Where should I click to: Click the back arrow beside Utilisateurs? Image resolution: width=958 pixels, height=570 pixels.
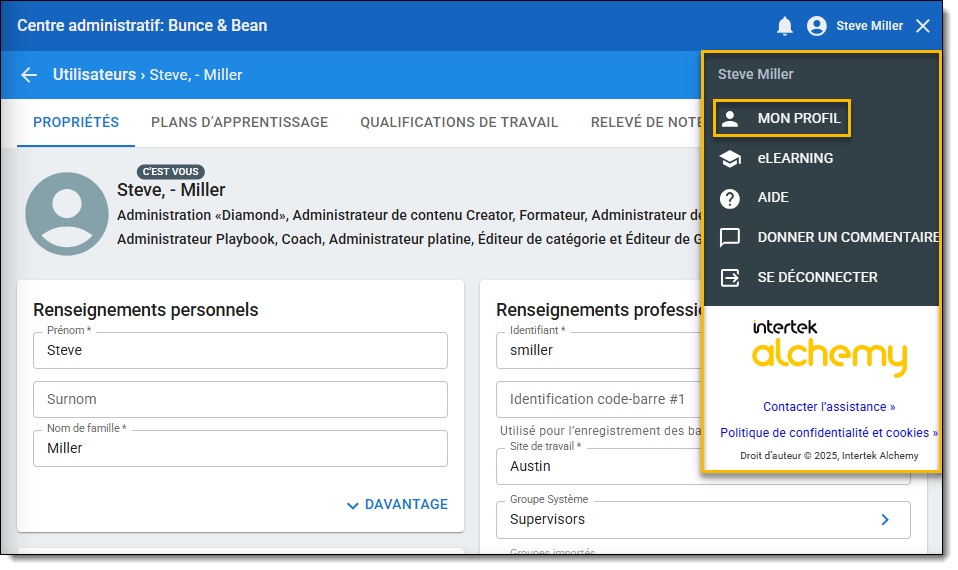pos(29,75)
